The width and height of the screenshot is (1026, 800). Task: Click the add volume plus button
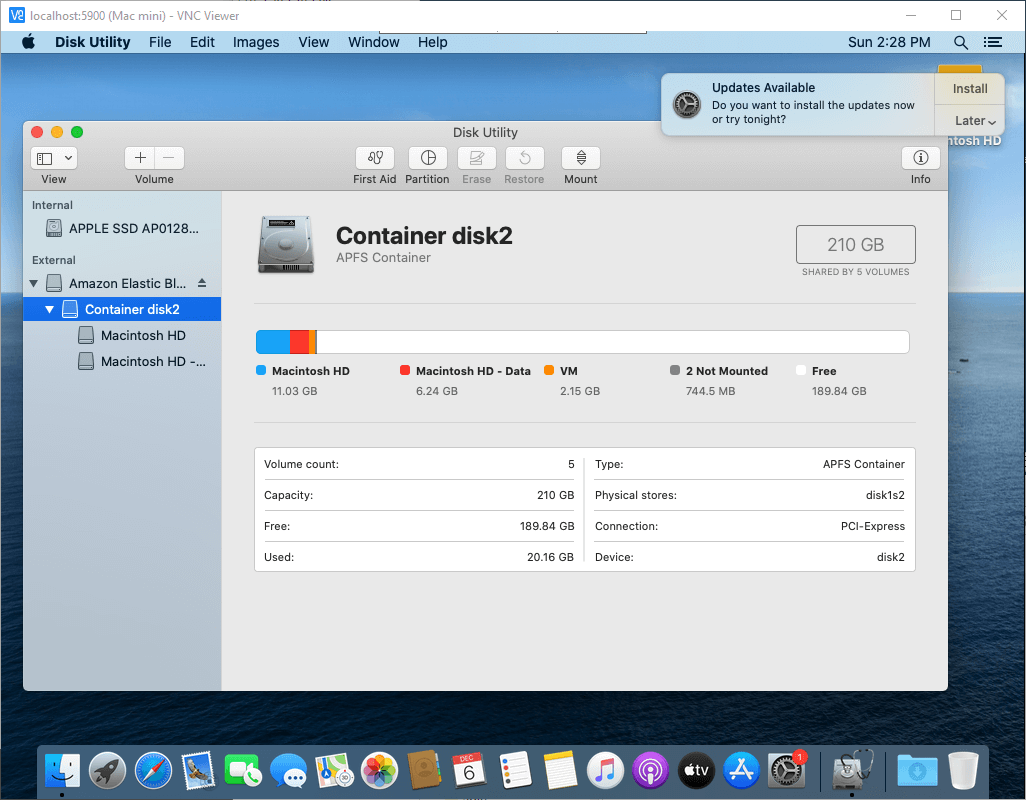140,158
